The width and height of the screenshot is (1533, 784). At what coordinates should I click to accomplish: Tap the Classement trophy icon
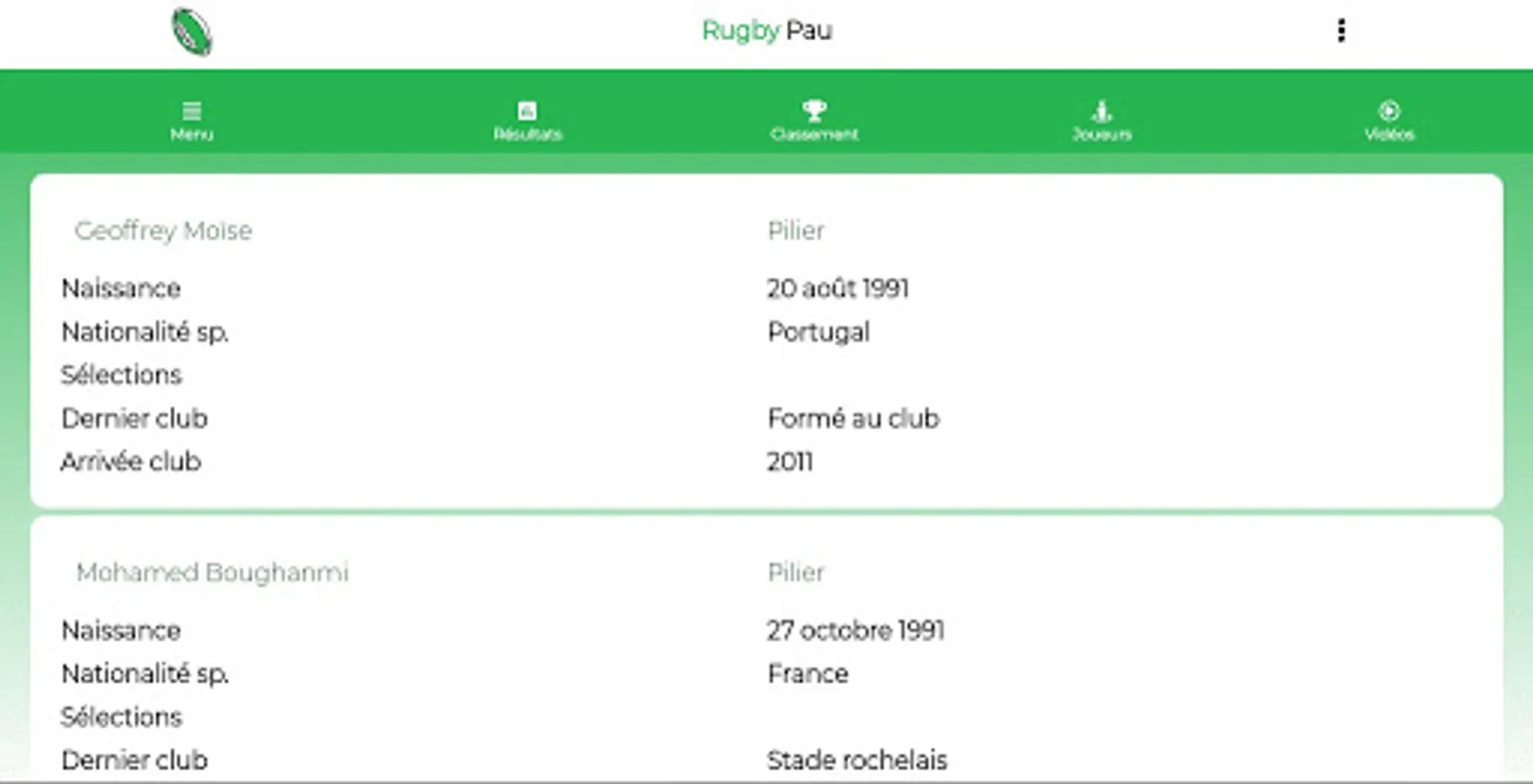tap(814, 110)
